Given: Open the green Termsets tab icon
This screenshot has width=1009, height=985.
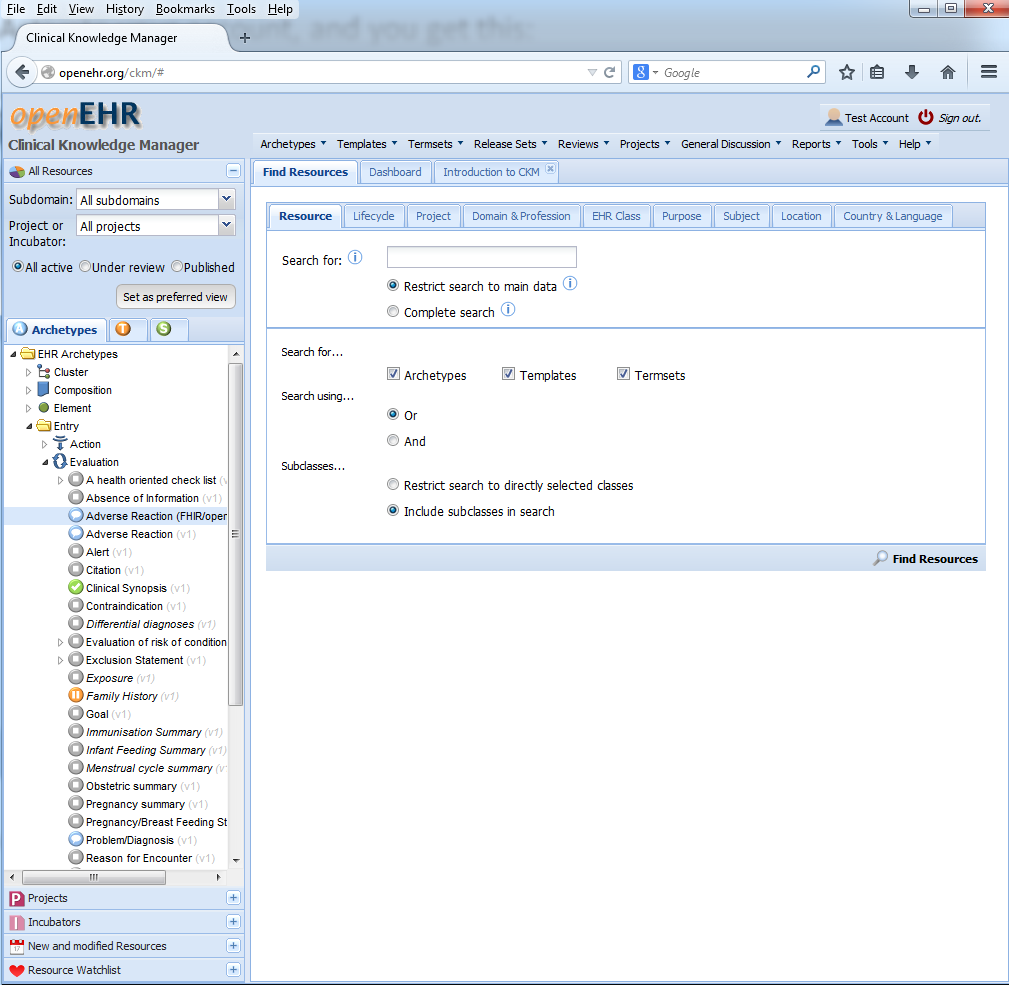Looking at the screenshot, I should click(163, 329).
